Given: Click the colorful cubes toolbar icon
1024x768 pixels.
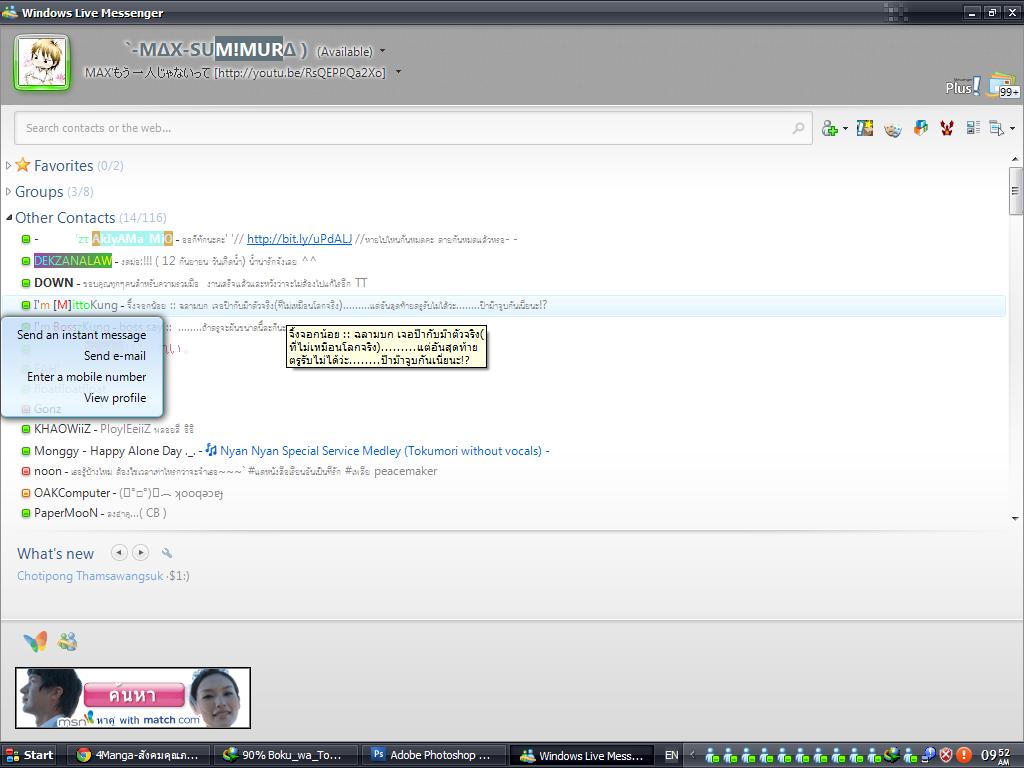Looking at the screenshot, I should click(920, 128).
